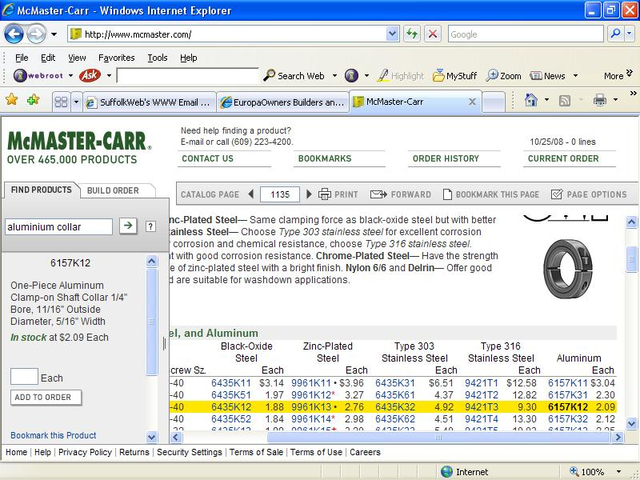Switch to the Build Order tab
Image resolution: width=640 pixels, height=480 pixels.
pos(112,190)
